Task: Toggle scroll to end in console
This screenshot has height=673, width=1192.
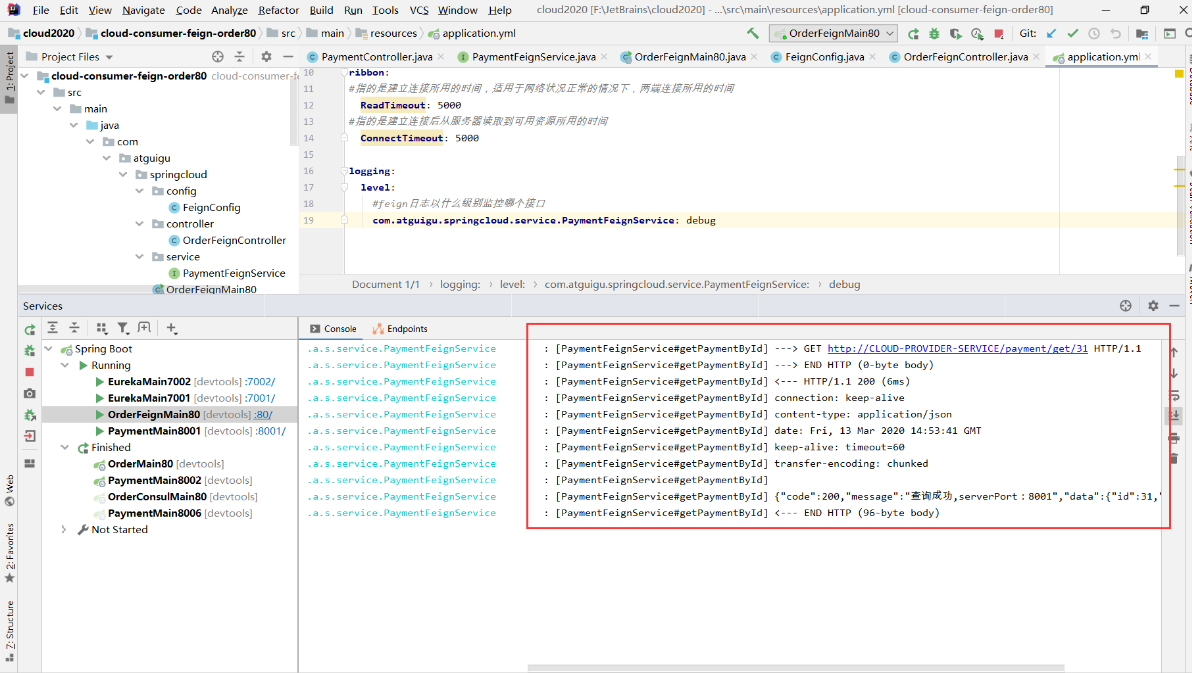Action: pyautogui.click(x=1174, y=414)
